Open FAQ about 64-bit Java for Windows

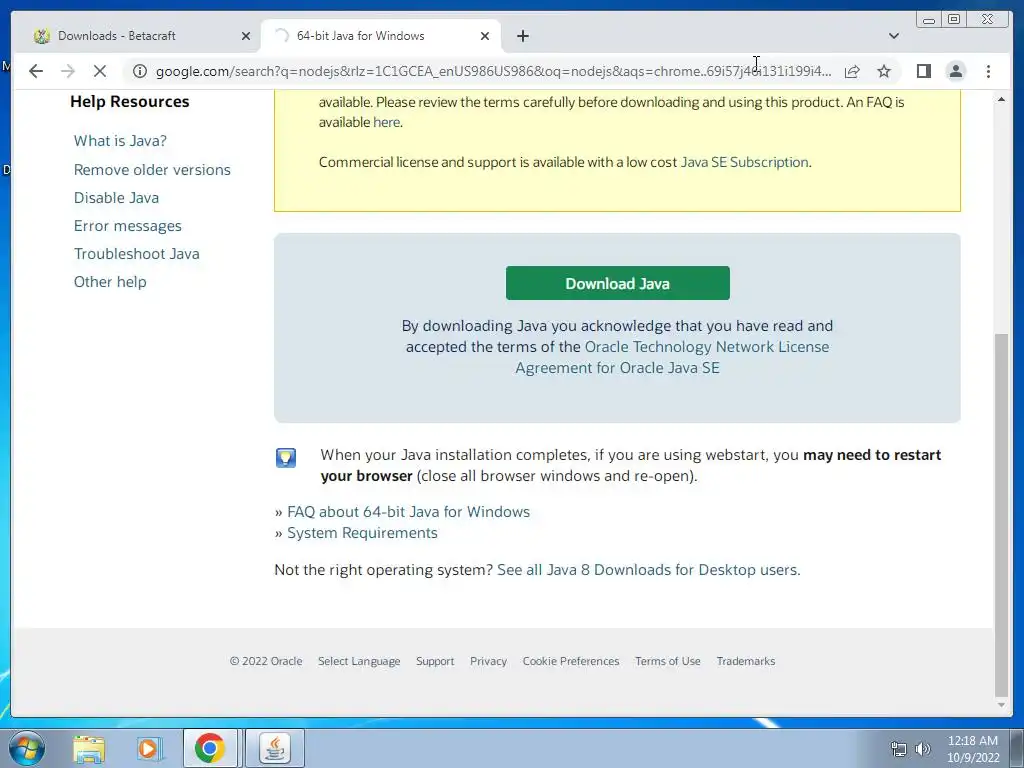[408, 511]
